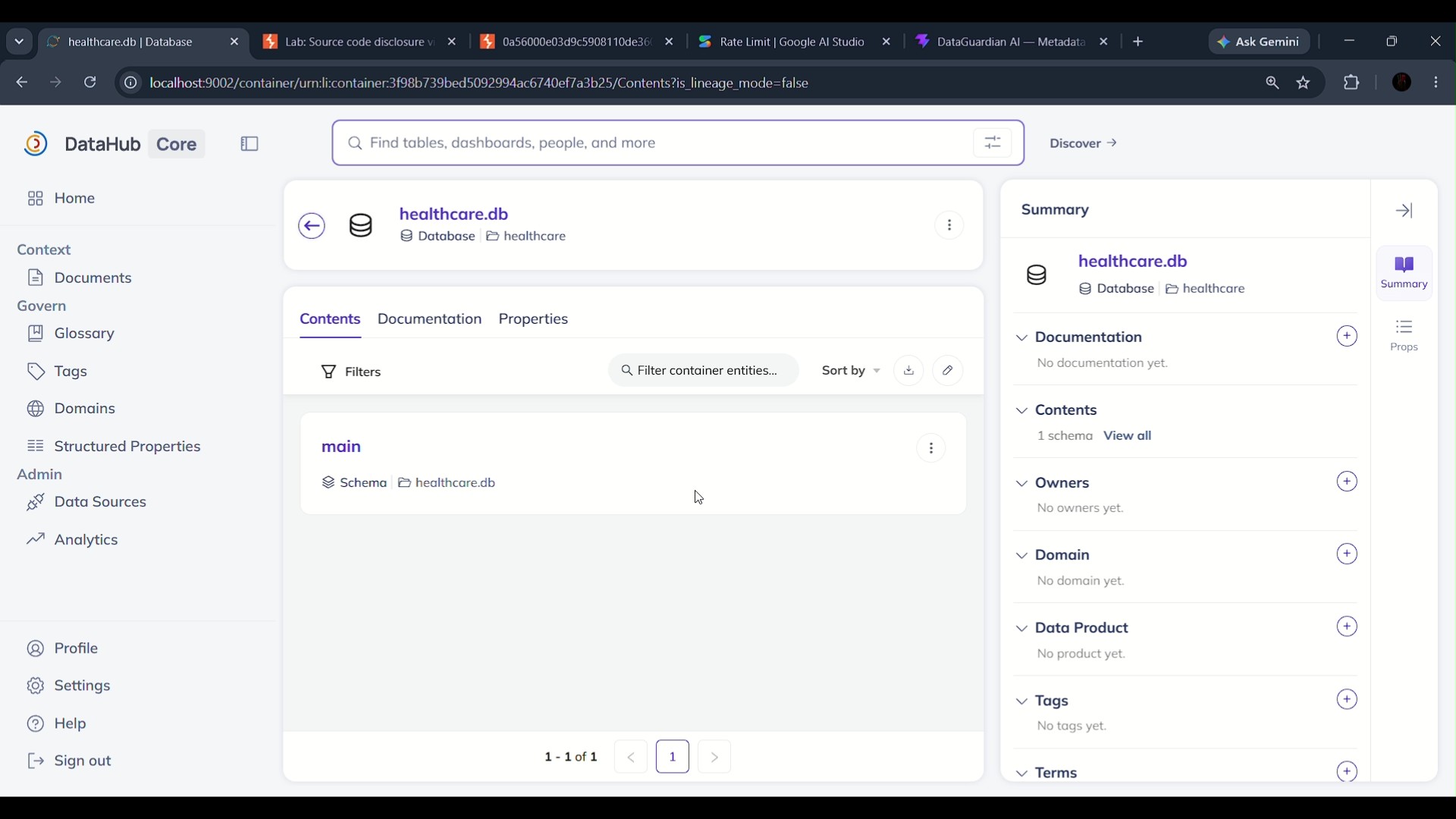Click Sign out in the sidebar
The image size is (1456, 819).
[69, 761]
